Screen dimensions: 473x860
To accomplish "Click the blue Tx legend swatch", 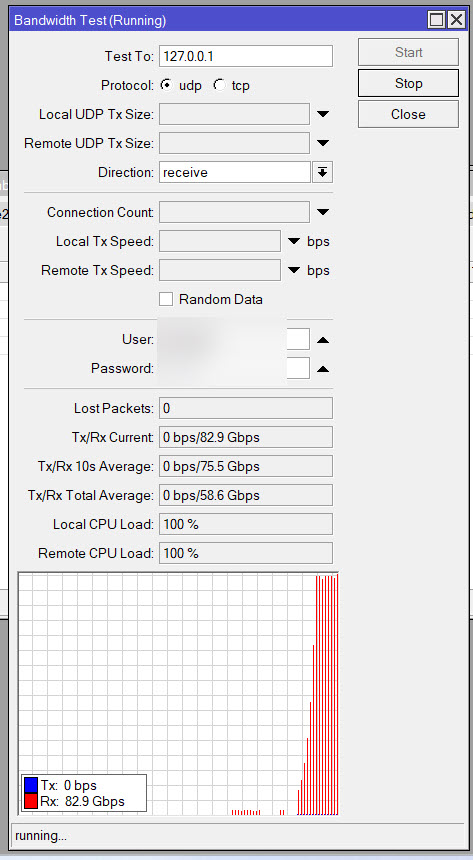I will pos(31,785).
